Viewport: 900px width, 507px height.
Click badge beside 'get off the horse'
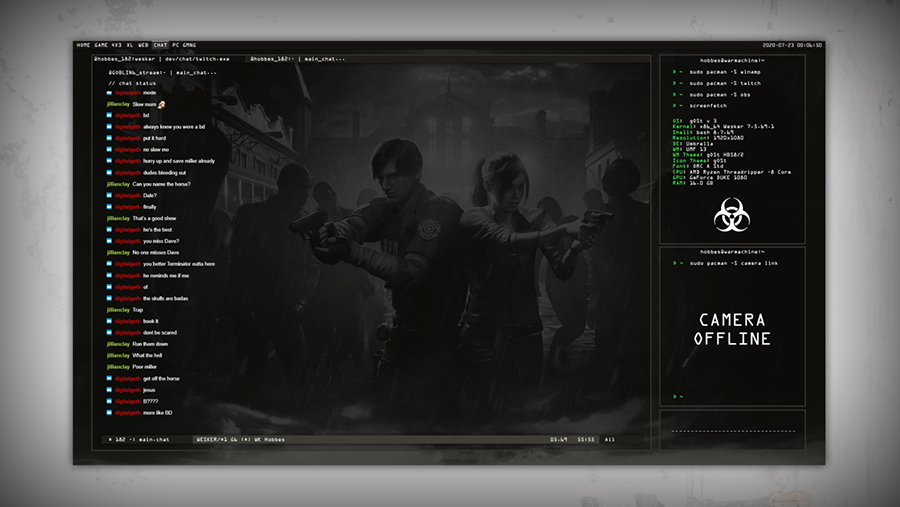109,378
